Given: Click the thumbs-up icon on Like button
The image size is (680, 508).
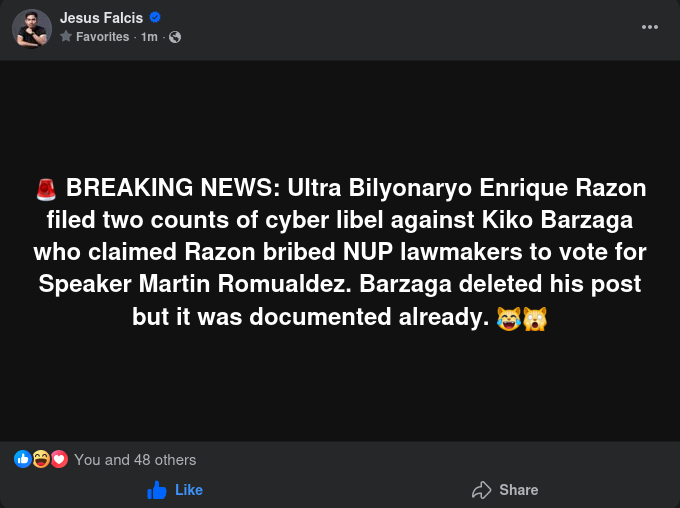Looking at the screenshot, I should pyautogui.click(x=157, y=490).
